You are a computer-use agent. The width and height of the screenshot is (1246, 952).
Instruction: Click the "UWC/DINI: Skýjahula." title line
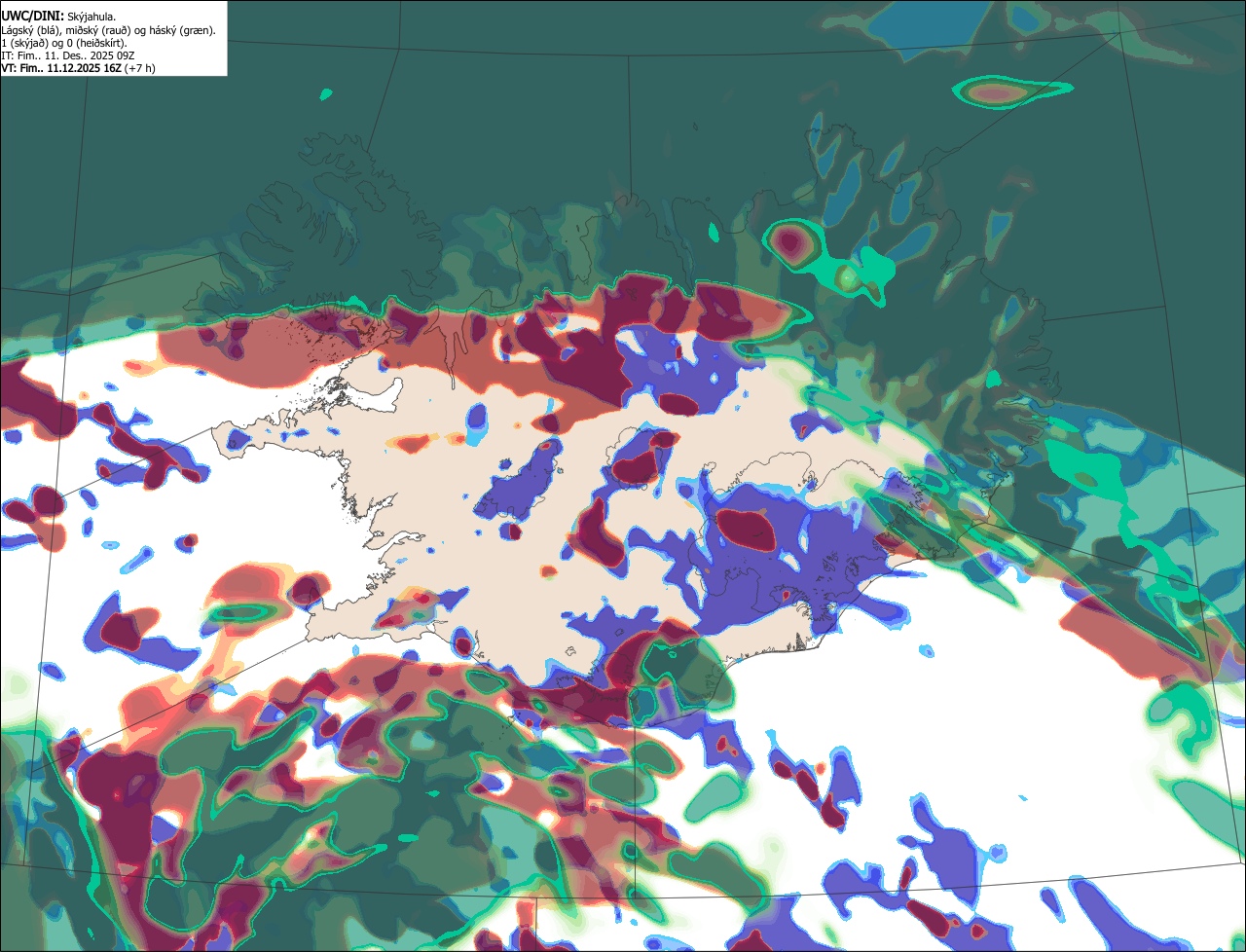pyautogui.click(x=58, y=16)
